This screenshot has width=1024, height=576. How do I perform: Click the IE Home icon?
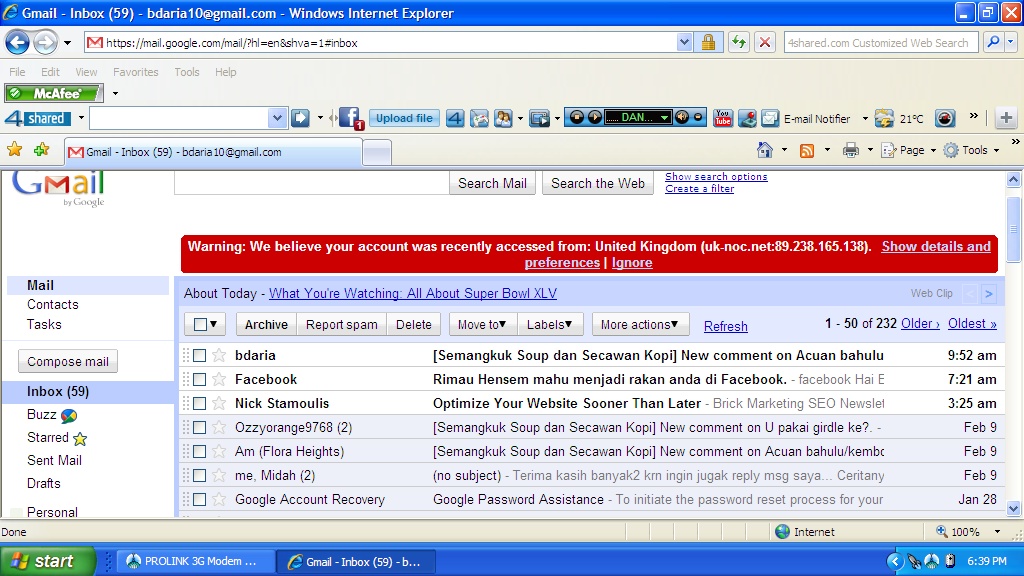(x=765, y=150)
